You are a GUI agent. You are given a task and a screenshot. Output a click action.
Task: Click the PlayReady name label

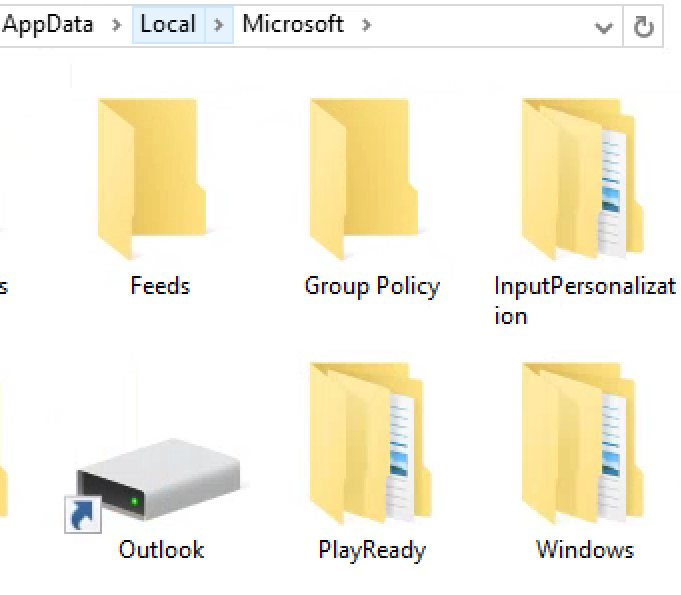372,551
